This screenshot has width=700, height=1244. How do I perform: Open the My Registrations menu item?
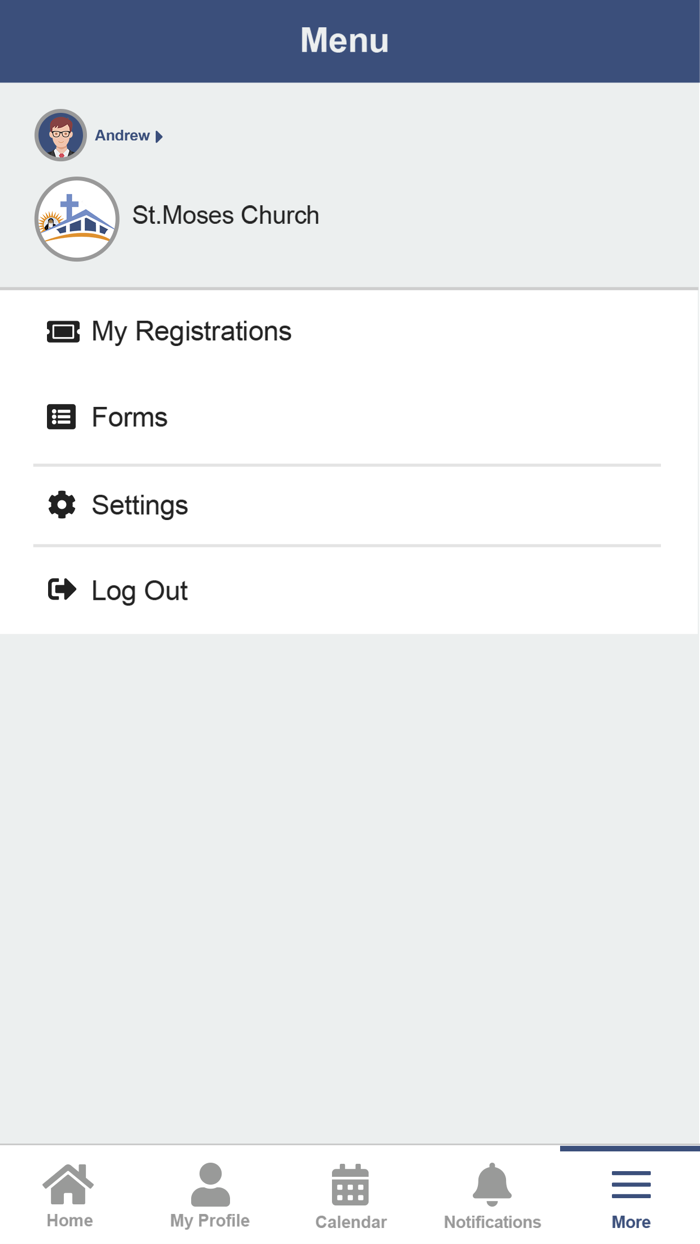click(x=192, y=332)
